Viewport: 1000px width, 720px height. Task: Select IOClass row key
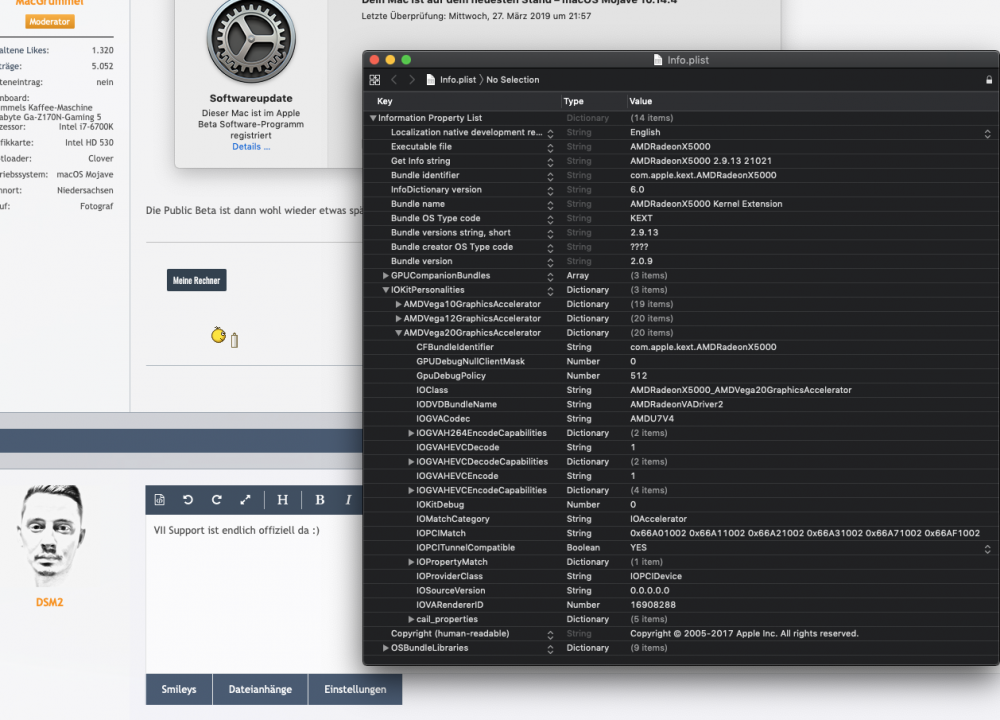[432, 390]
